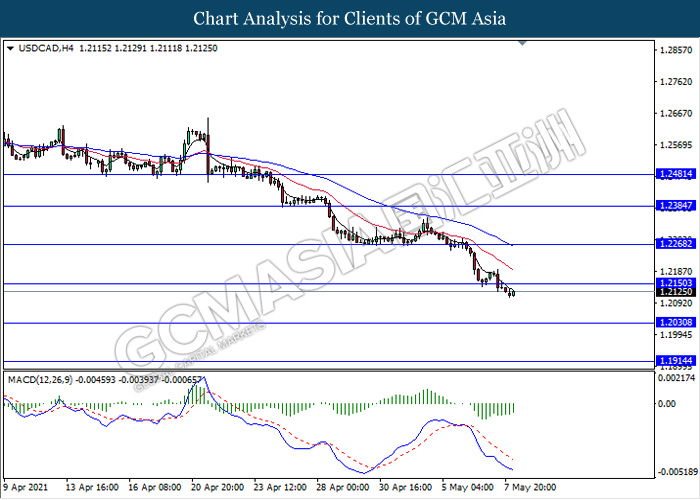Select the 1.21503 price level label

pyautogui.click(x=676, y=283)
